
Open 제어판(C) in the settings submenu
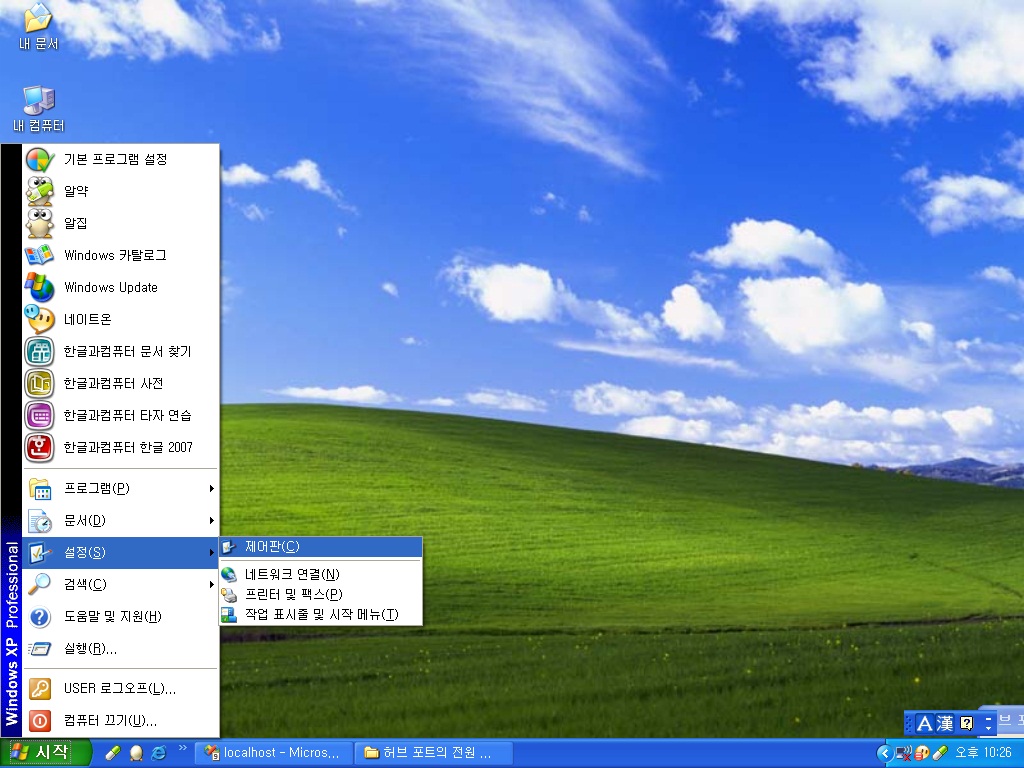321,547
